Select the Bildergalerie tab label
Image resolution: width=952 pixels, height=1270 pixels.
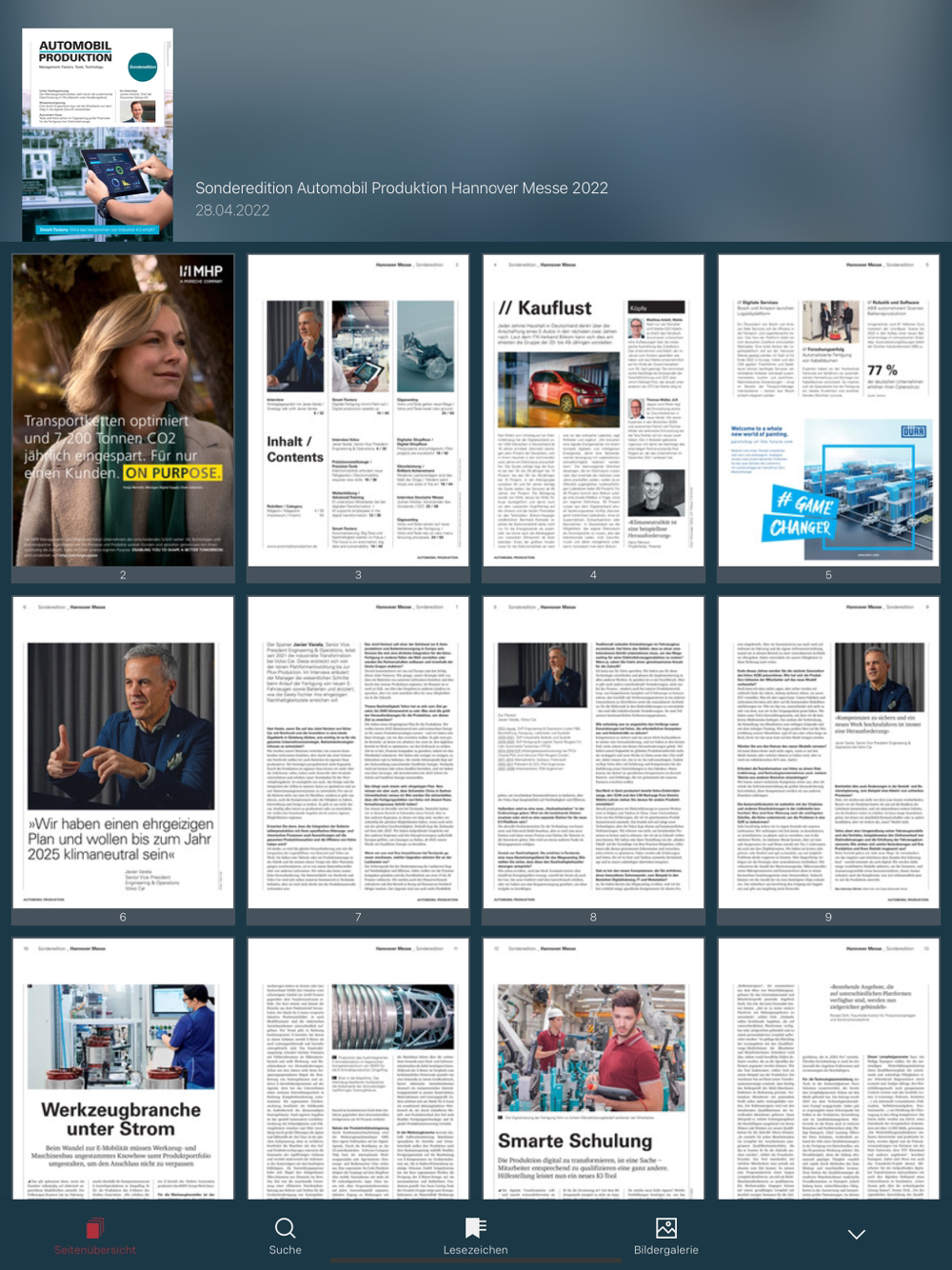(666, 1250)
